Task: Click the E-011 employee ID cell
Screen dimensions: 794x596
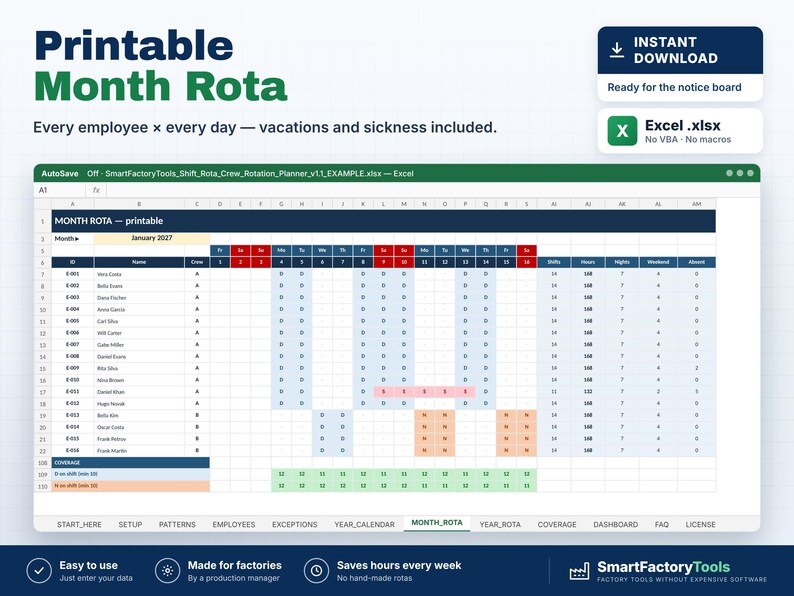Action: click(72, 392)
